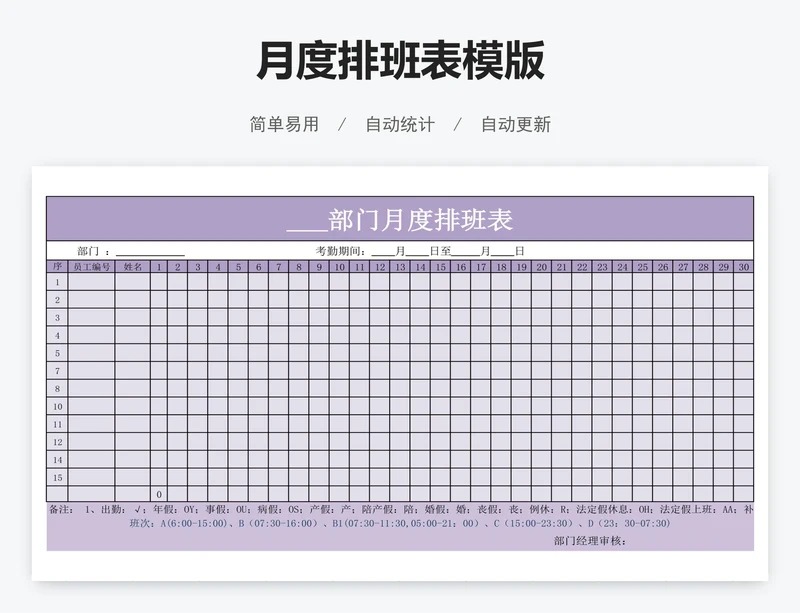Select row number 12 in 序 column
800x613 pixels.
57,442
